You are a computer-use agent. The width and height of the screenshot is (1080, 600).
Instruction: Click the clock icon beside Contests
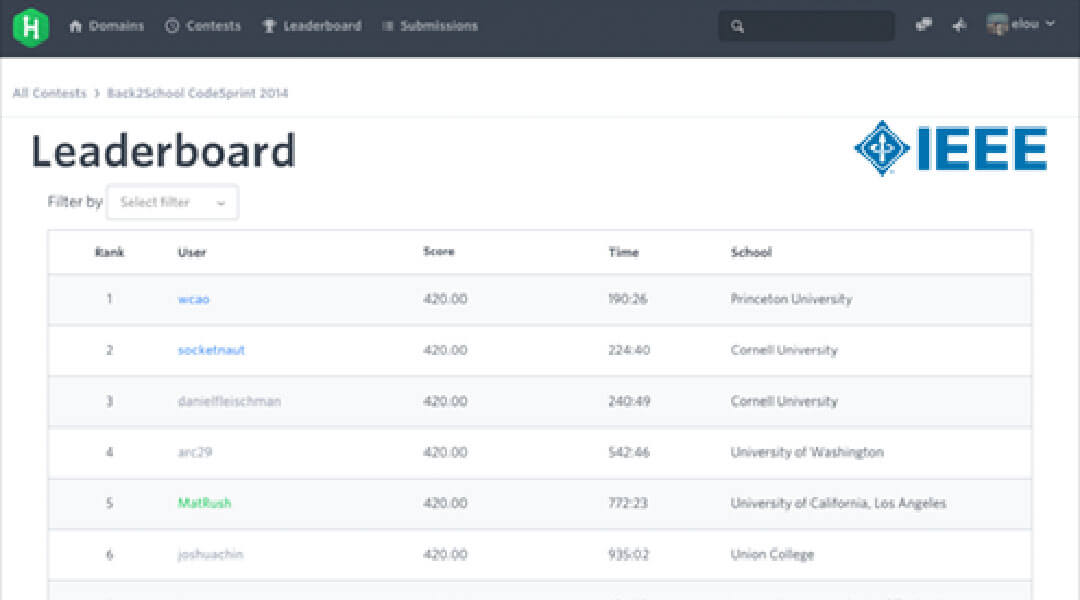[x=172, y=26]
